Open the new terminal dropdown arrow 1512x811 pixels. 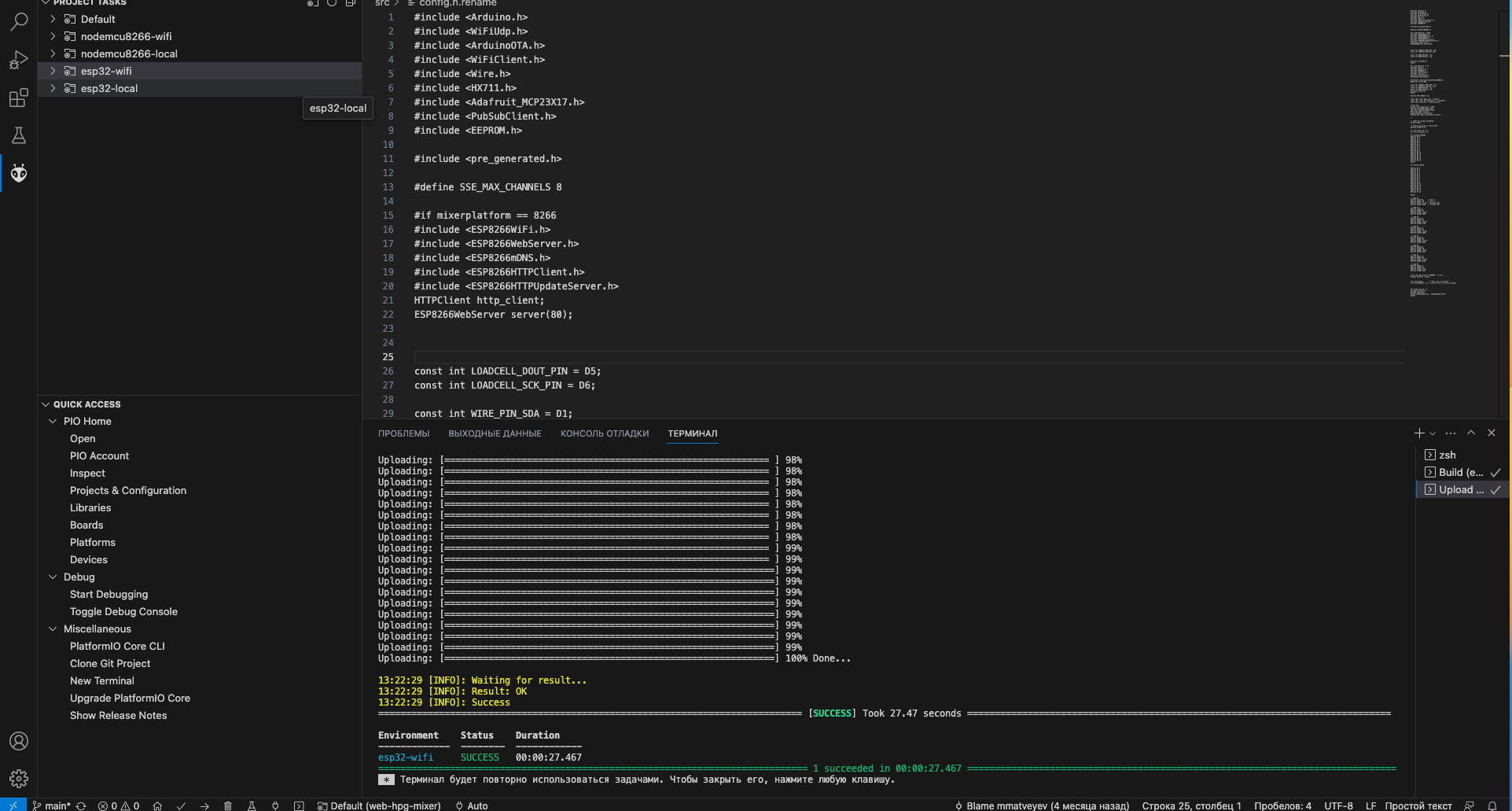[1433, 433]
